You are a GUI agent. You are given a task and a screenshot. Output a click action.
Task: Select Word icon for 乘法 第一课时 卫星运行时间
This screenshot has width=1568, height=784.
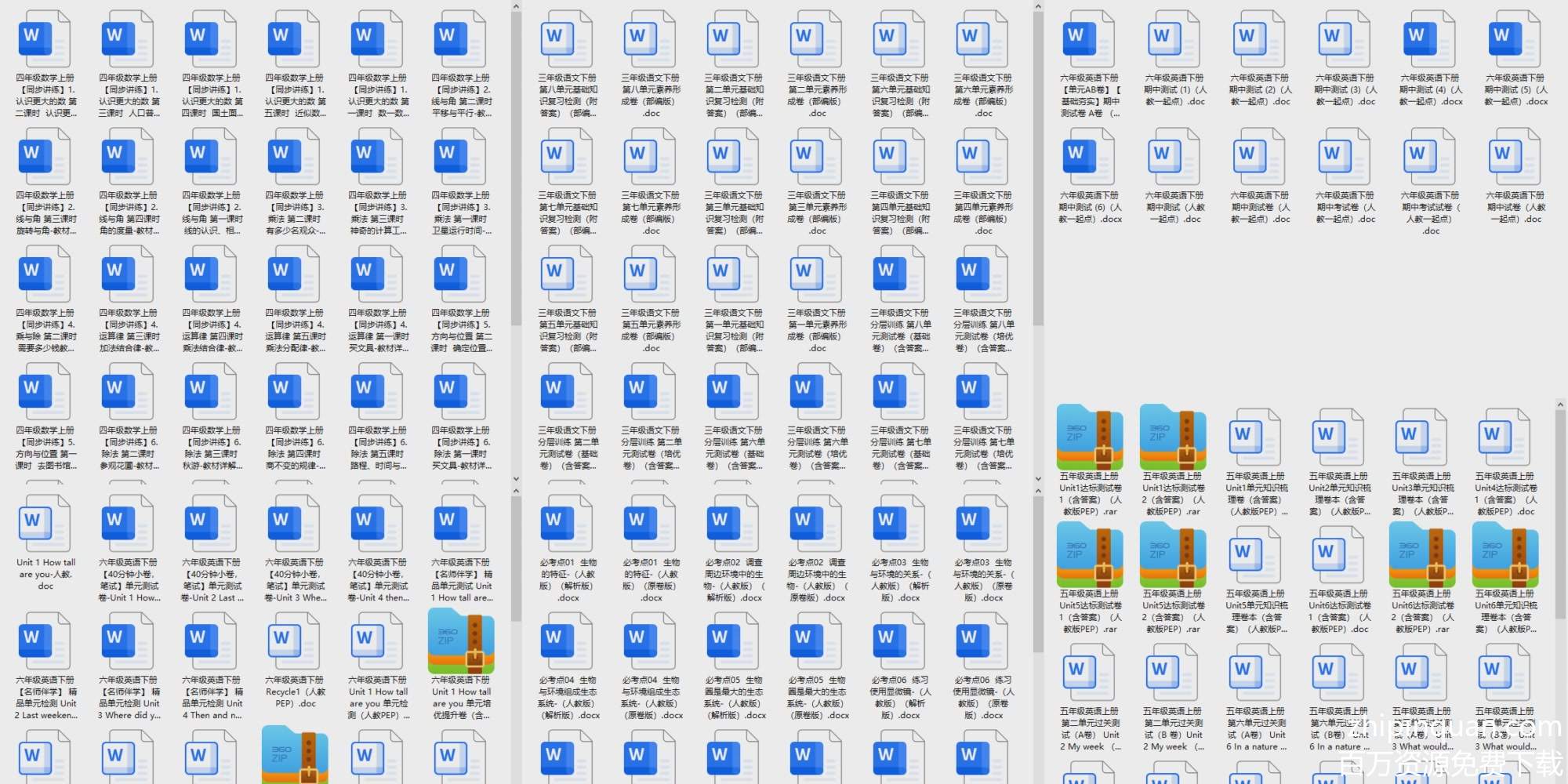tap(461, 157)
